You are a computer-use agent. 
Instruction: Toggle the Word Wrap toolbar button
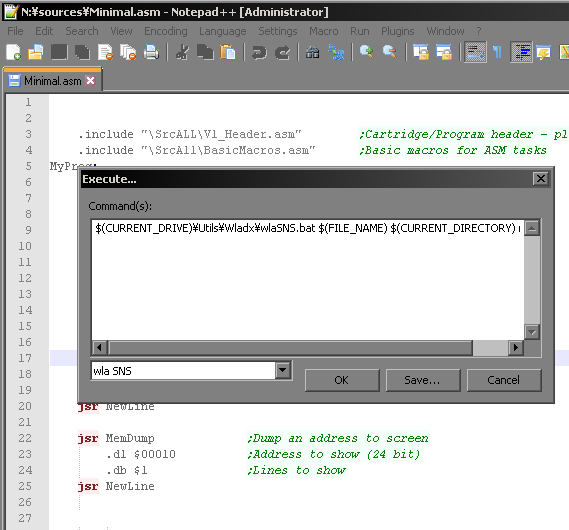click(x=475, y=52)
